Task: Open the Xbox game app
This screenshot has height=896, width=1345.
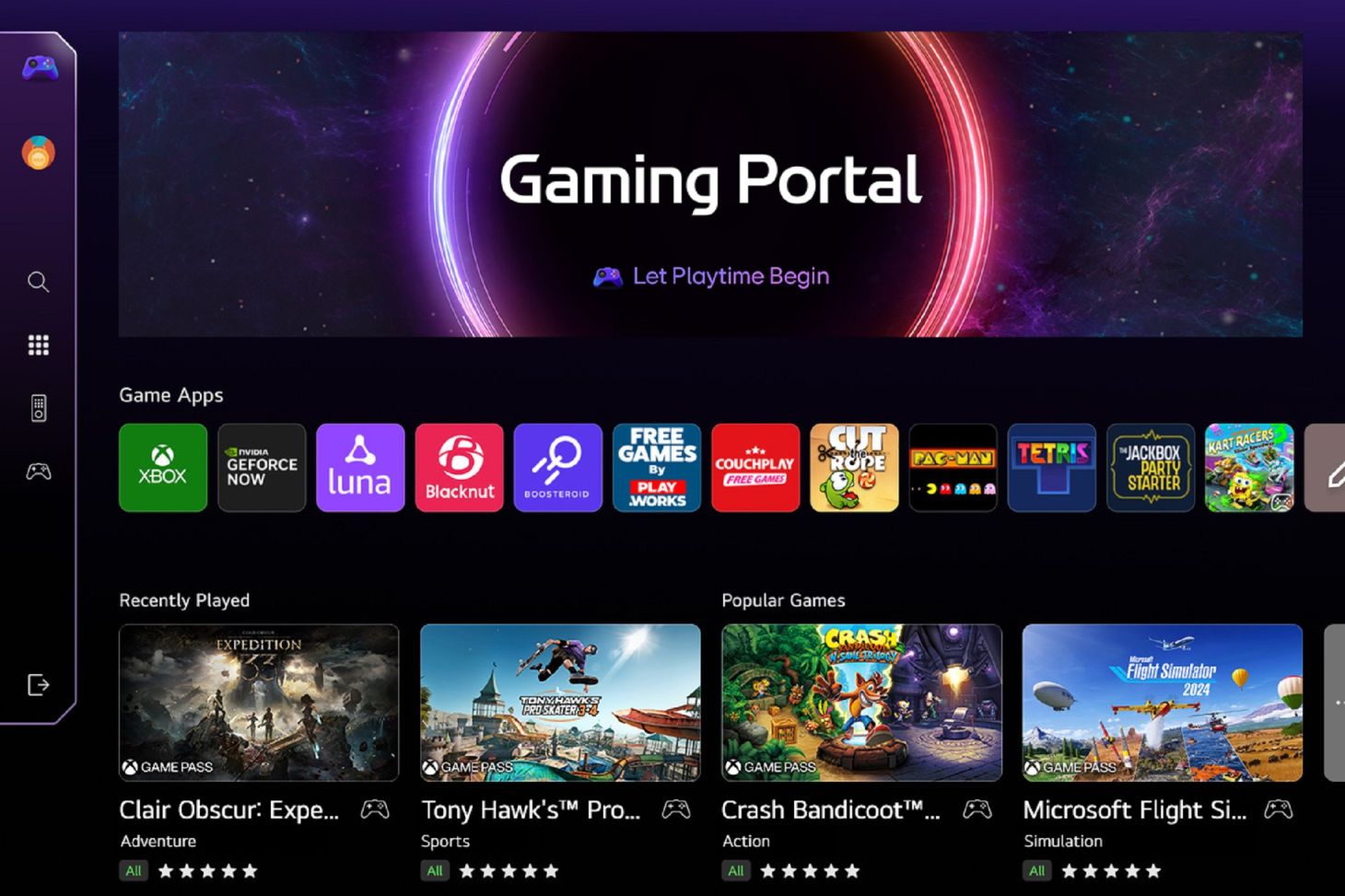Action: 163,468
